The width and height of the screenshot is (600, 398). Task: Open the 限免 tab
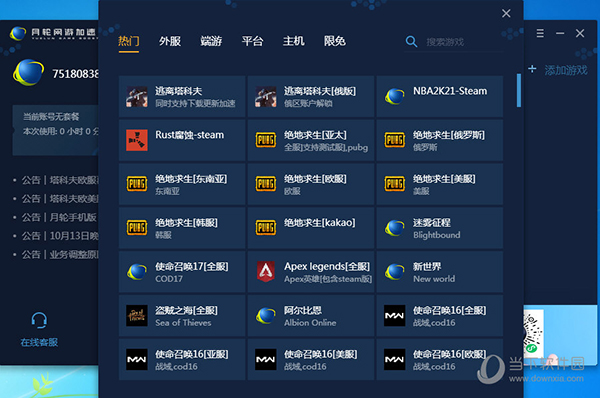point(335,41)
